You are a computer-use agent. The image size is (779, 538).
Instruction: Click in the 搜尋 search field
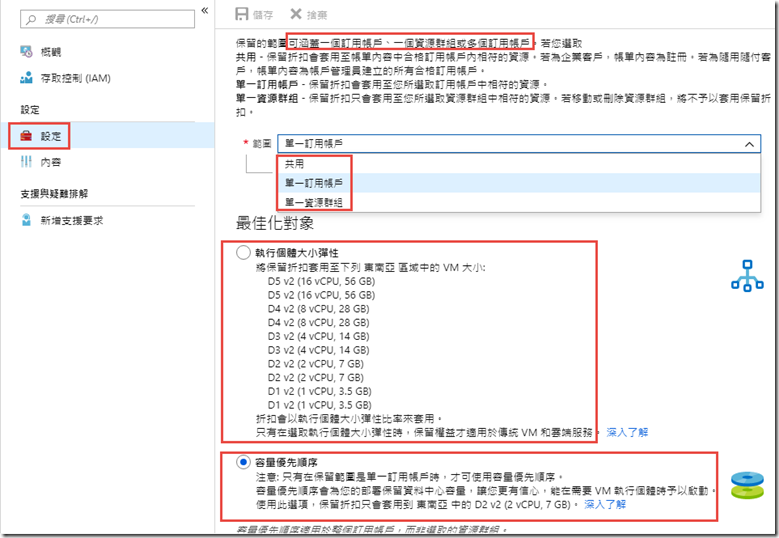110,19
